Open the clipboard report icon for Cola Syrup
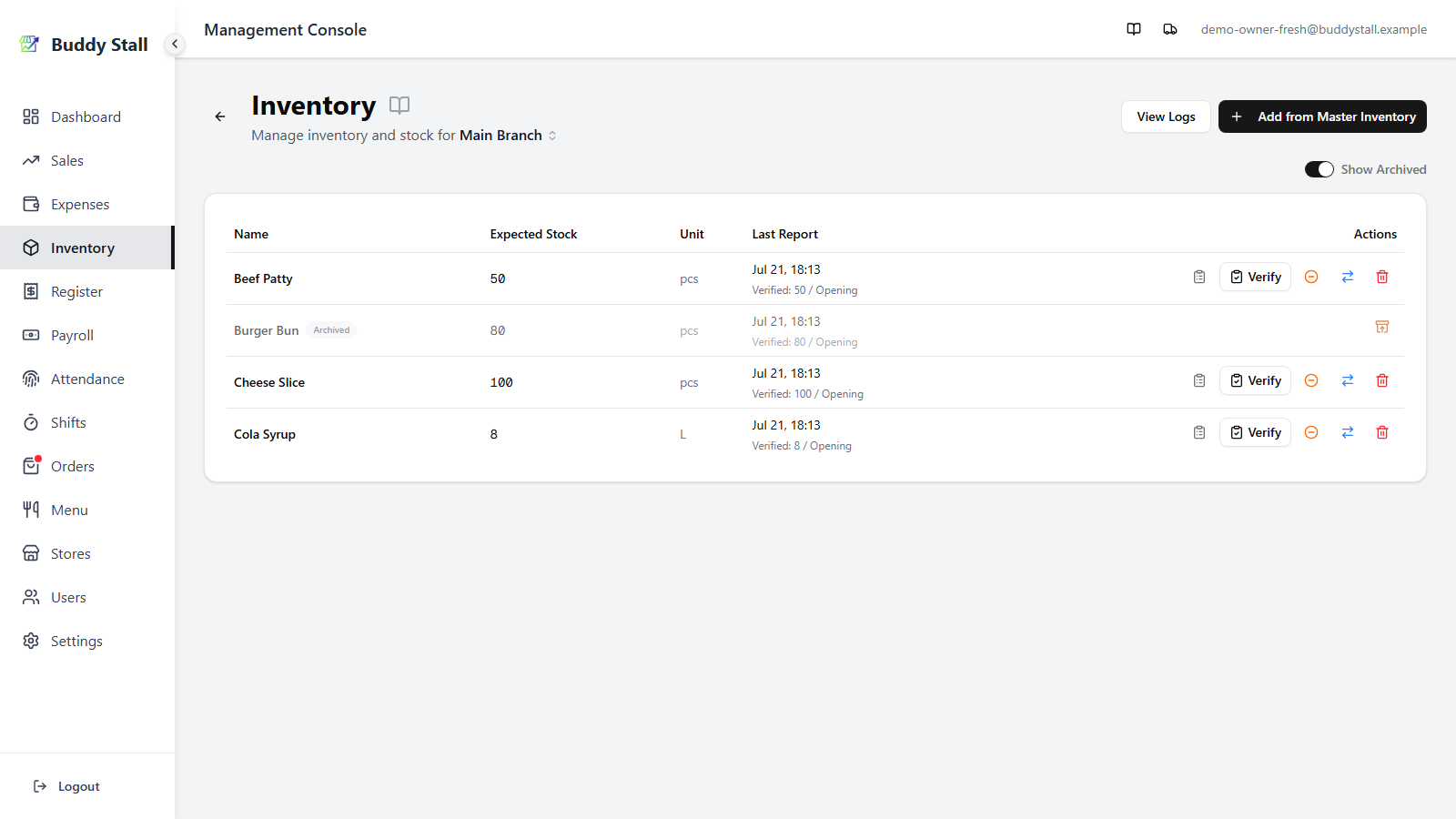Image resolution: width=1456 pixels, height=819 pixels. [1199, 432]
